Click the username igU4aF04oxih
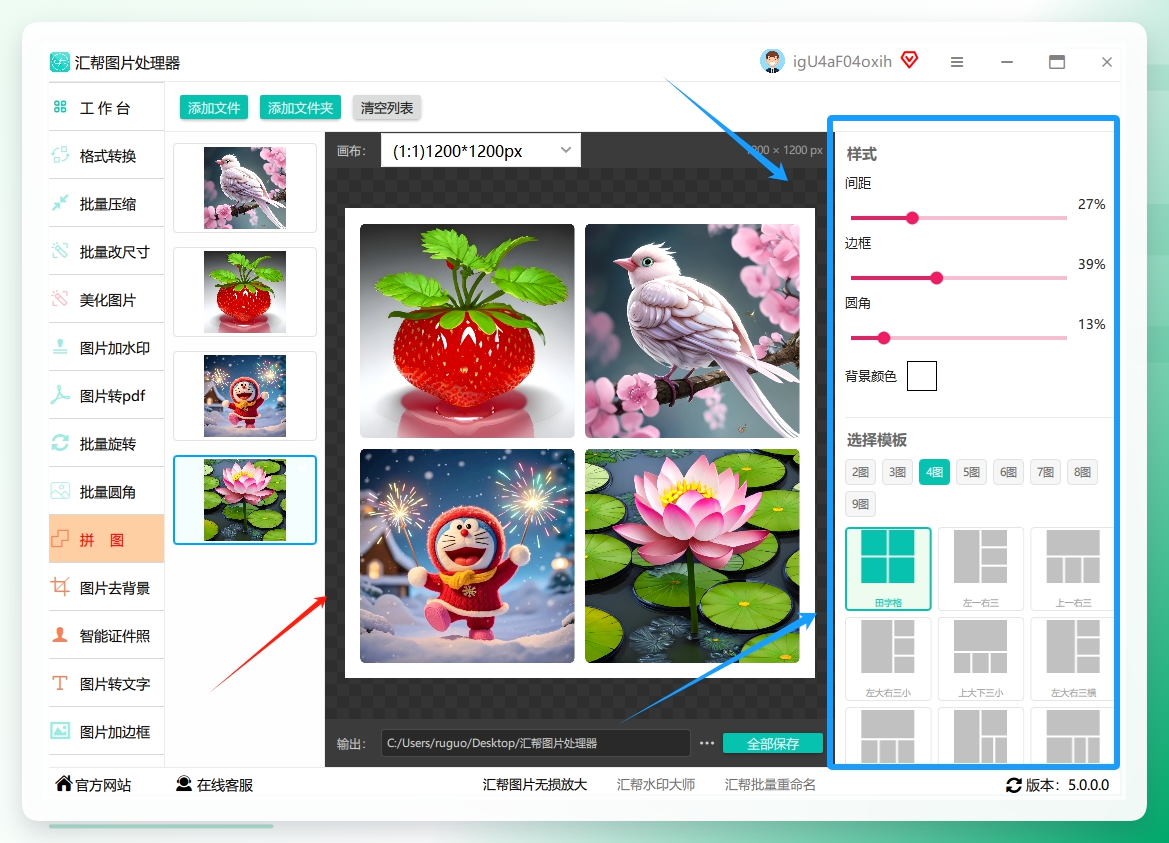 842,61
